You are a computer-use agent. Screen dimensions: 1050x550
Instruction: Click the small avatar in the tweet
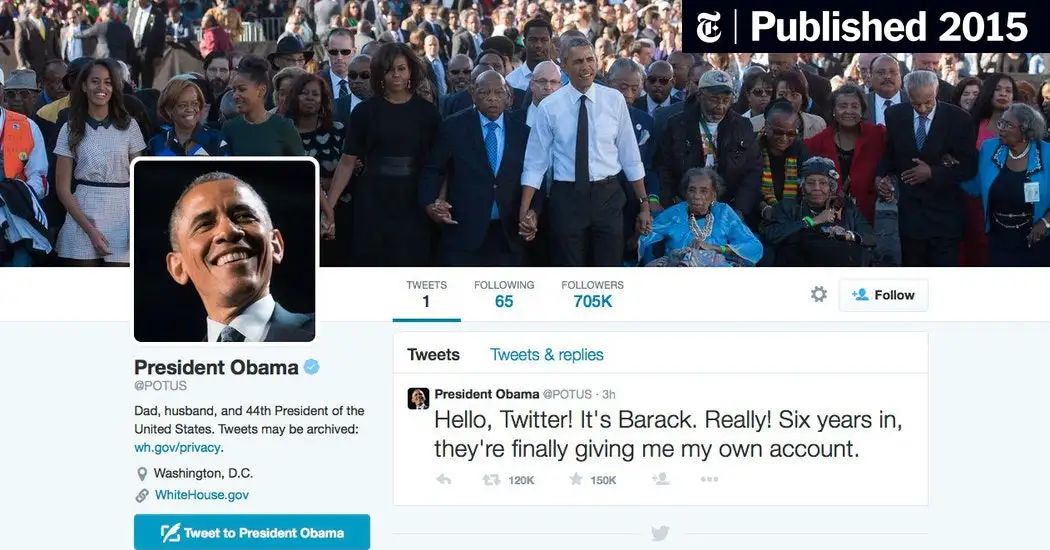coord(419,399)
